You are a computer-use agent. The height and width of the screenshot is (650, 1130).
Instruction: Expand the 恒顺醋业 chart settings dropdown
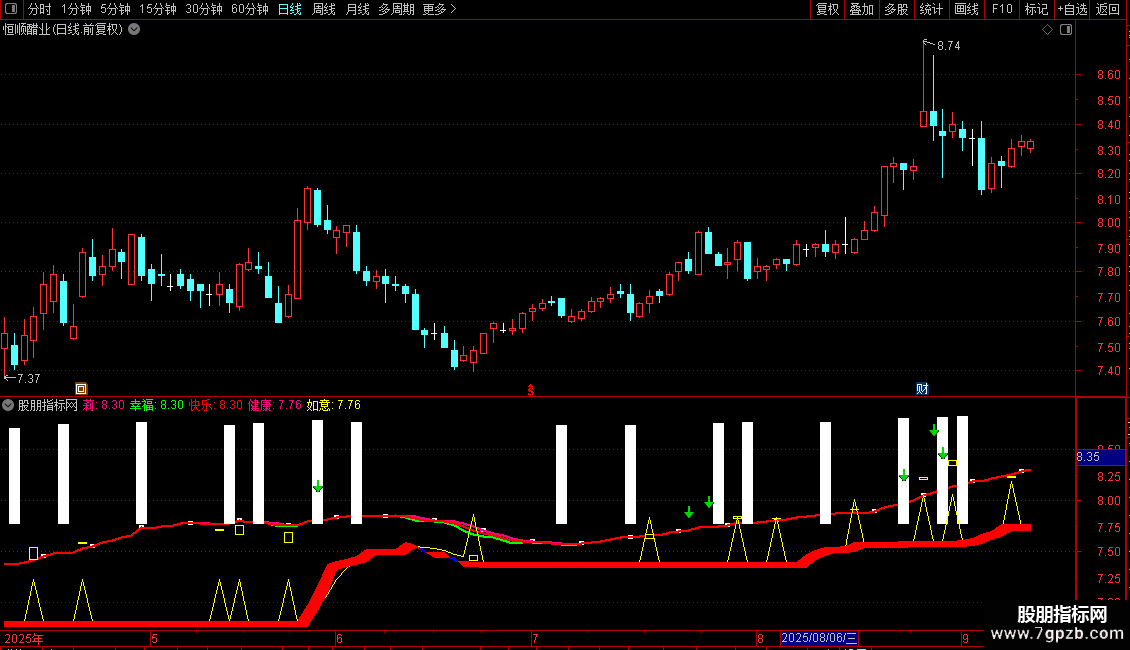point(134,30)
